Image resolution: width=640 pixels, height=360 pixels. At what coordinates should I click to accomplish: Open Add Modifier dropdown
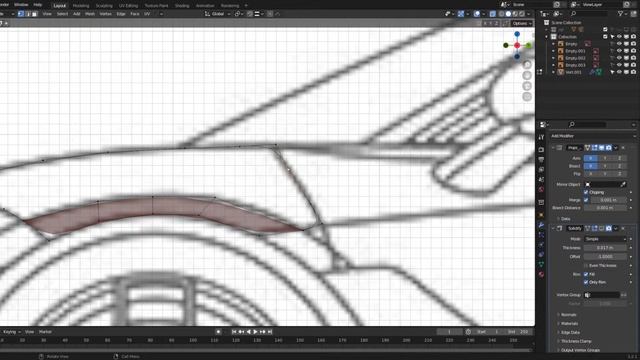(593, 136)
